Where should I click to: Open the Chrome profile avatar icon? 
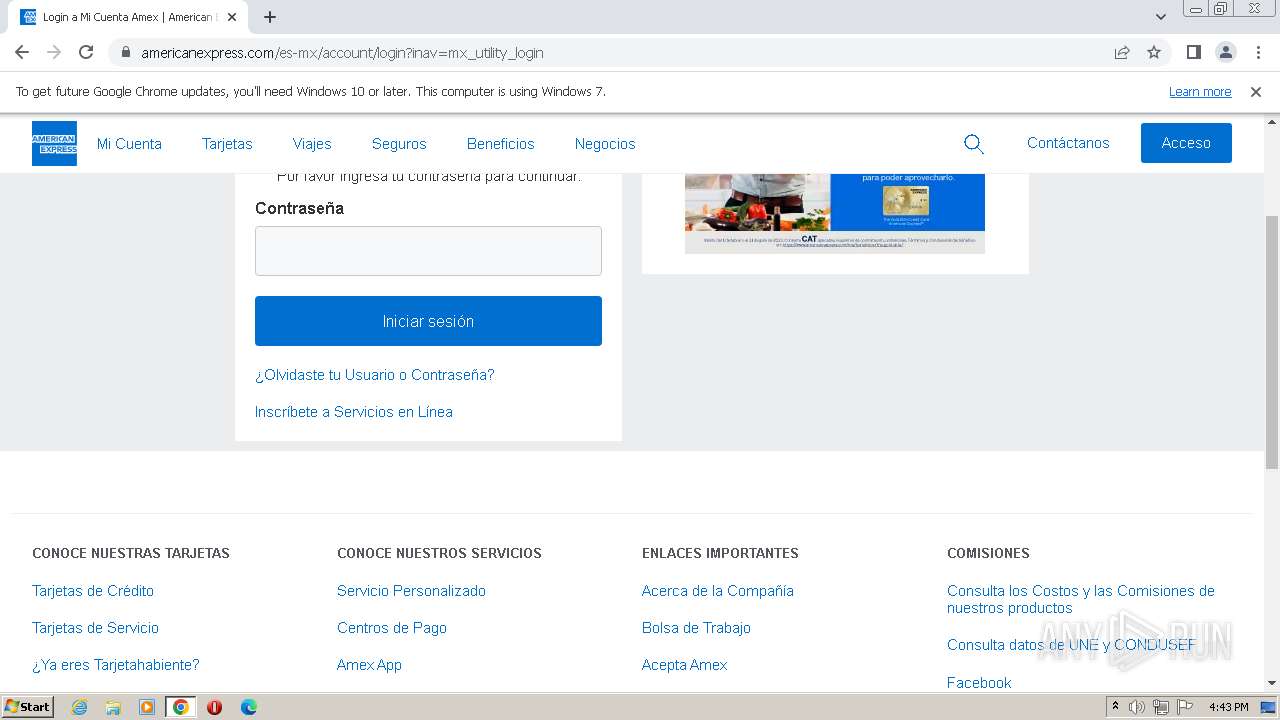coord(1225,52)
